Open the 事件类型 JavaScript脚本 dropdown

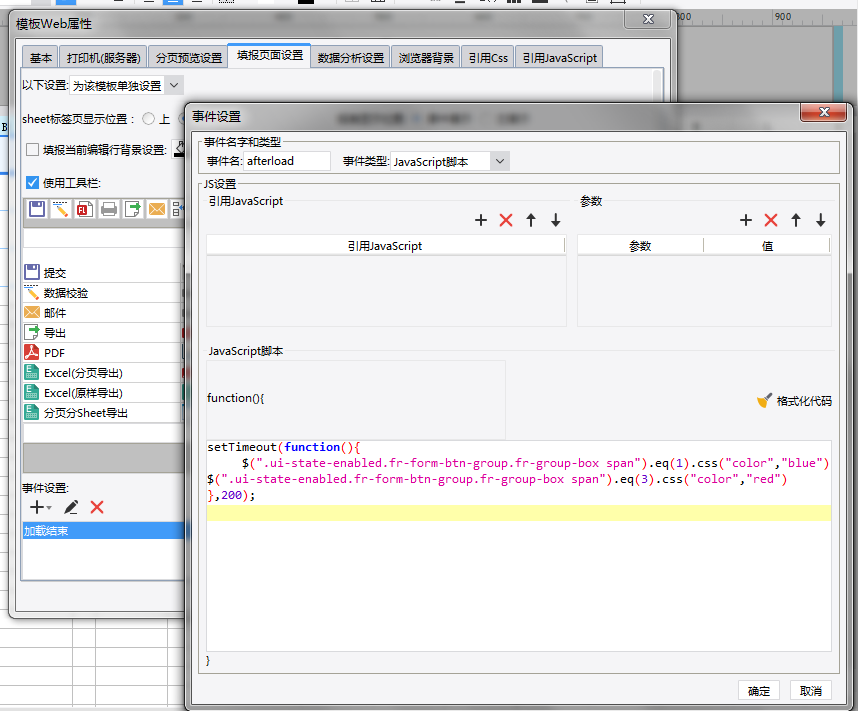[x=500, y=161]
